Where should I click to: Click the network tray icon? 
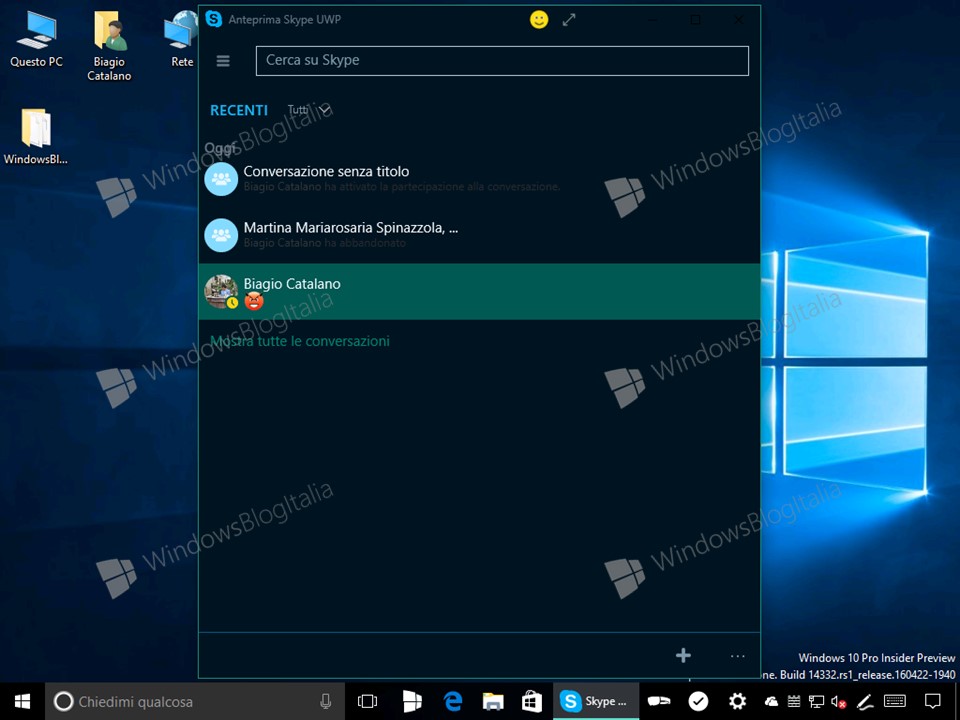816,702
